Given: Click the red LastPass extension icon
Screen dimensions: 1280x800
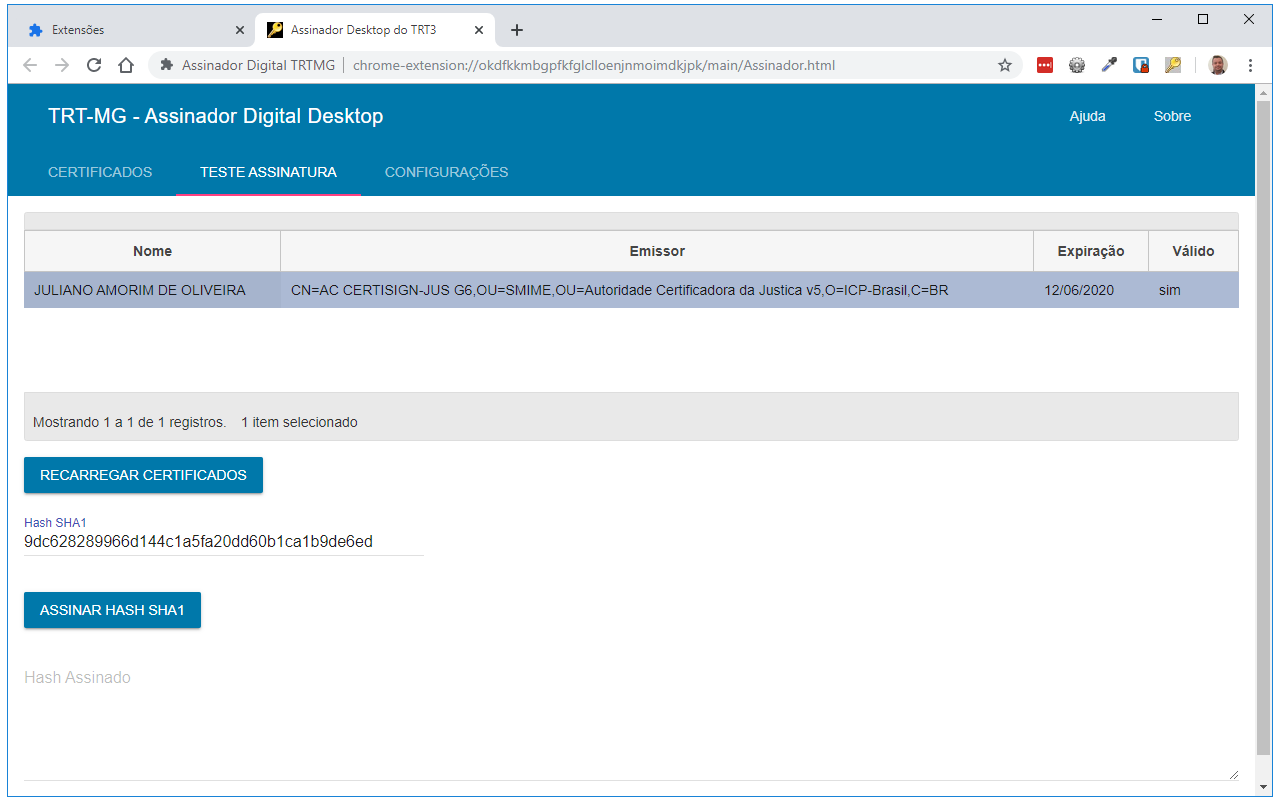Looking at the screenshot, I should click(1044, 65).
